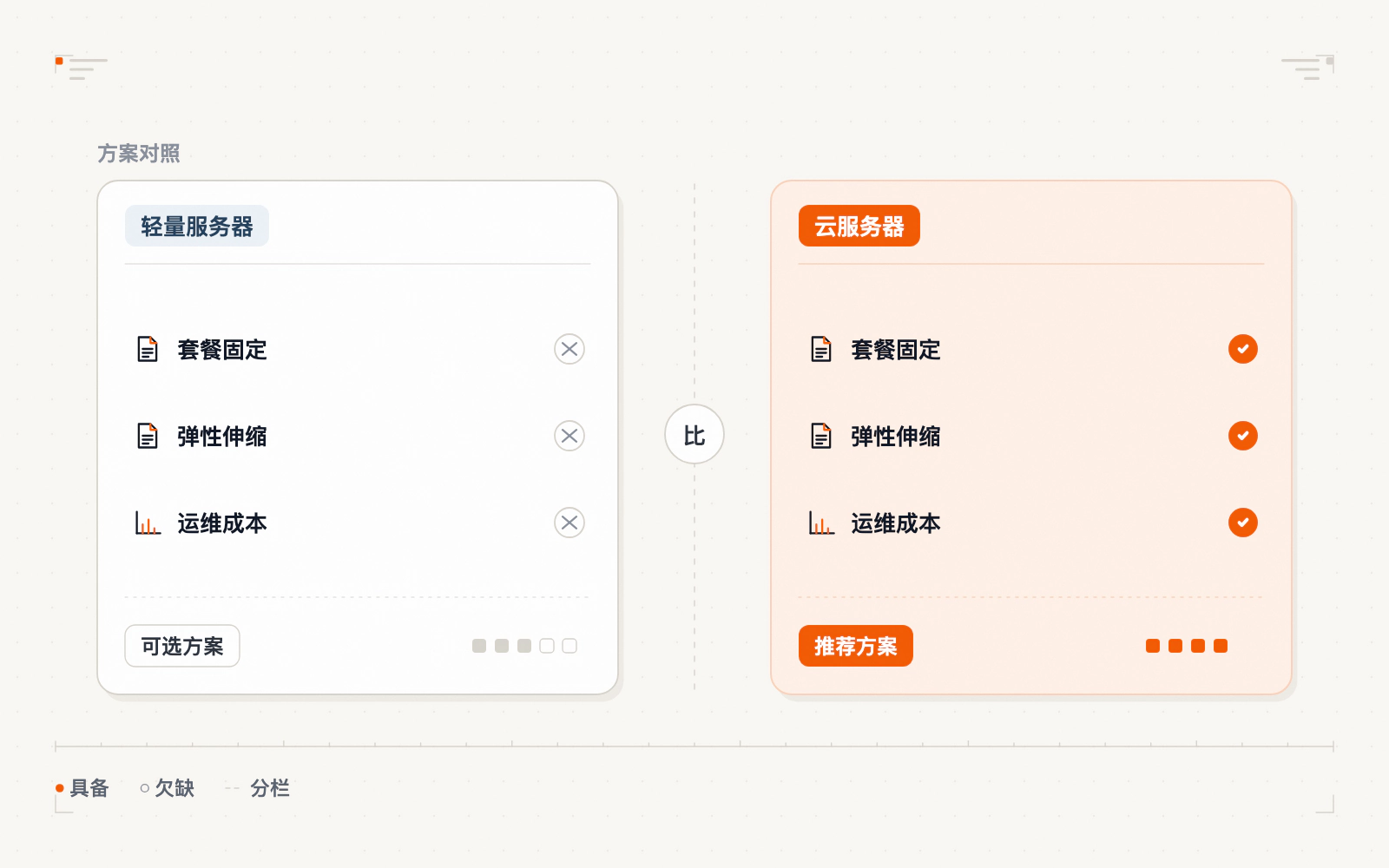Viewport: 1389px width, 868px height.
Task: Select the 轻量服务器 header tag
Action: click(197, 226)
